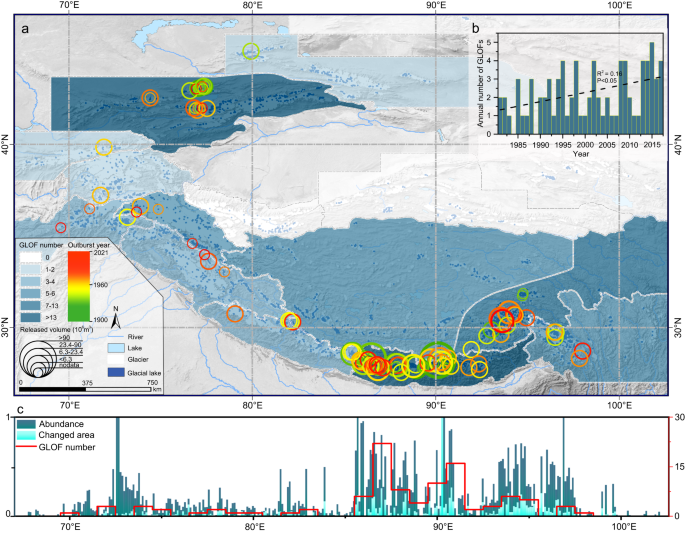Screen dimensions: 685x533
Task: Click the '80°E' label above the map
Action: (252, 5)
